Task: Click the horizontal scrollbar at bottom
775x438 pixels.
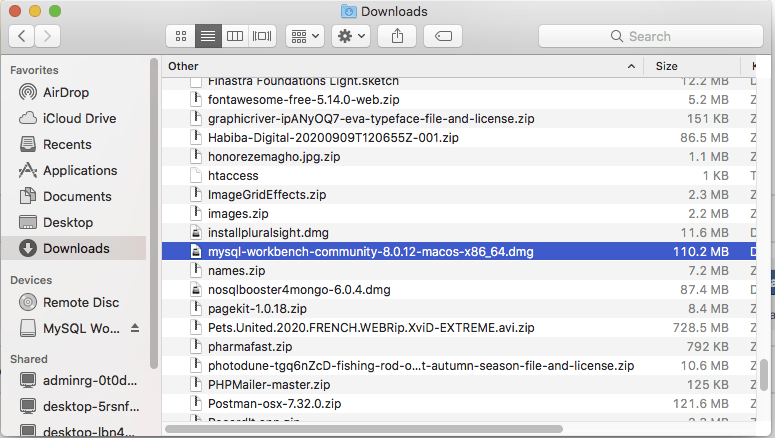Action: point(364,429)
